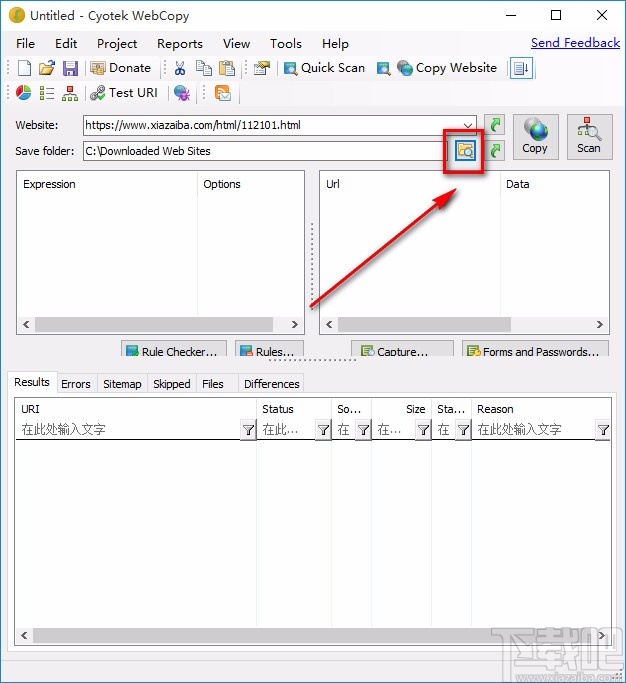The image size is (626, 683).
Task: Open the pie chart report icon
Action: click(24, 93)
